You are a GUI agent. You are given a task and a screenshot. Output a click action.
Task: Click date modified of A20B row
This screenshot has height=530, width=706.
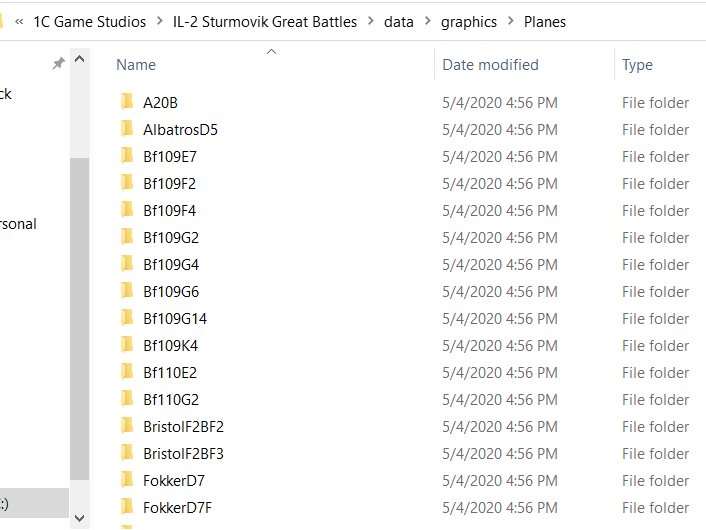tap(500, 103)
